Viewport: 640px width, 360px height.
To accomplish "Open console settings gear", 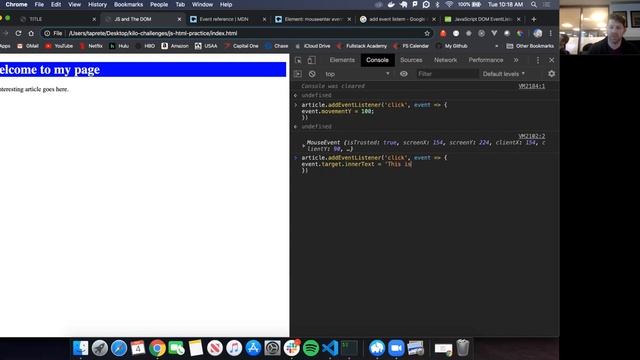I will 551,74.
